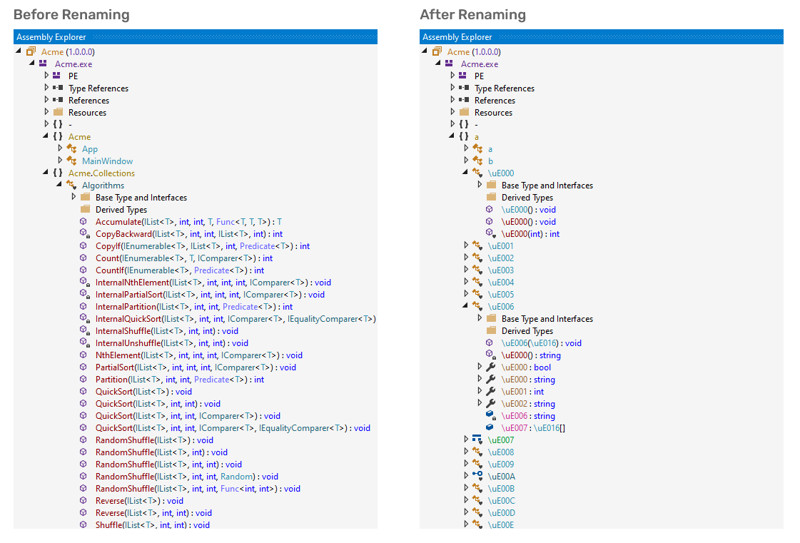Image resolution: width=800 pixels, height=543 pixels.
Task: Select InternalPartialSort method
Action: (210, 294)
